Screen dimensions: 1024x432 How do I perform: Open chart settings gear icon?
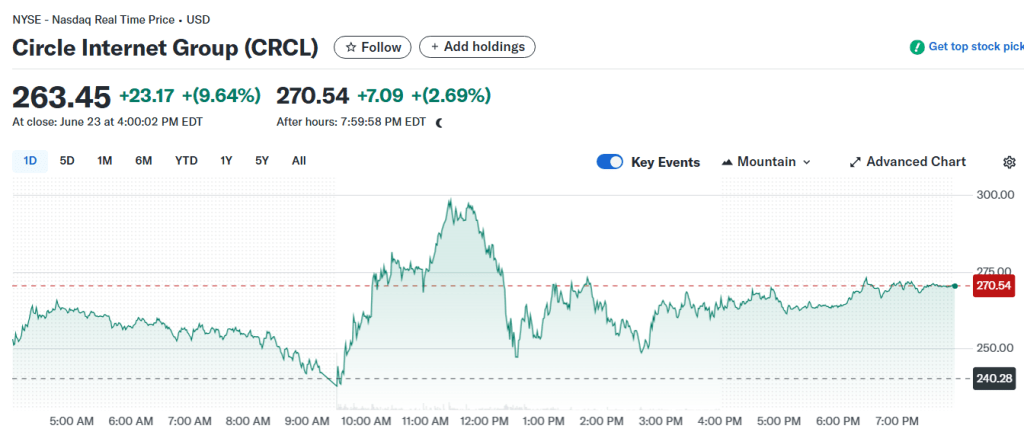click(x=1010, y=162)
